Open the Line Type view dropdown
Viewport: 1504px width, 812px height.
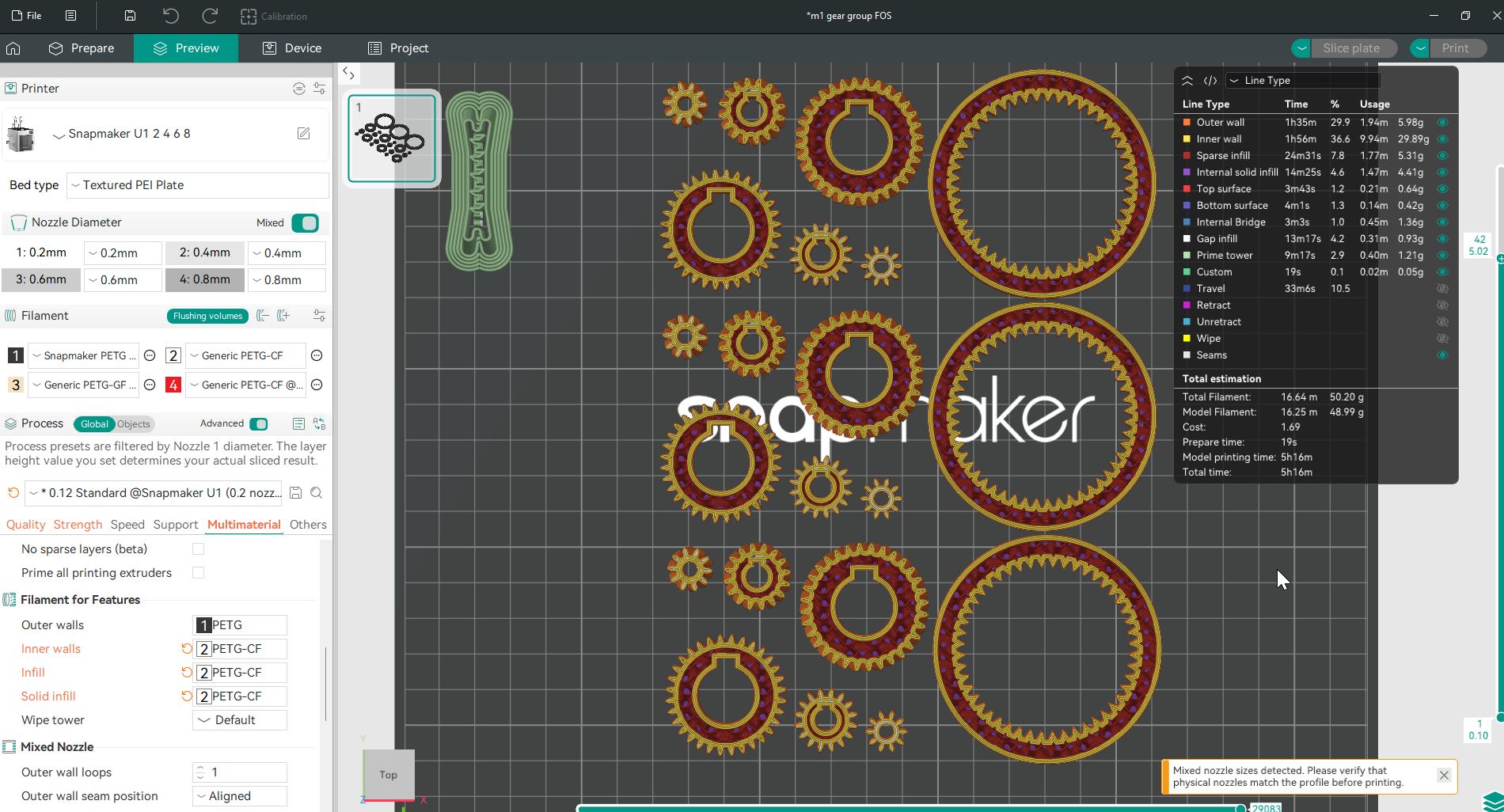[1303, 81]
